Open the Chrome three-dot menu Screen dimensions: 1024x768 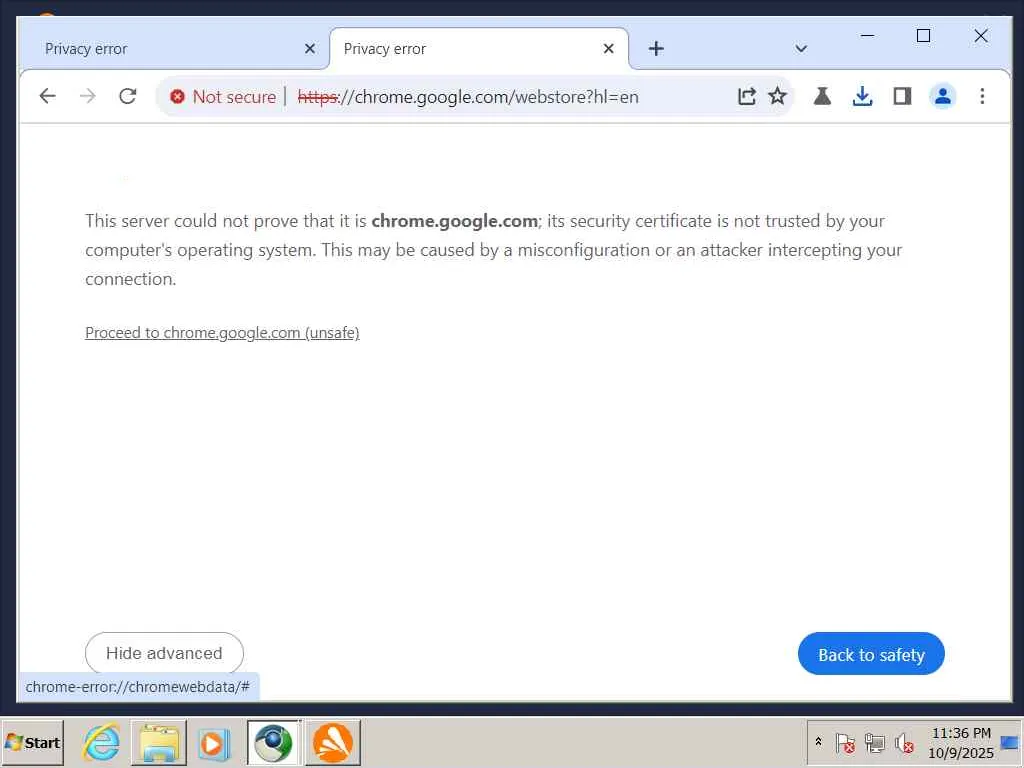[x=982, y=97]
